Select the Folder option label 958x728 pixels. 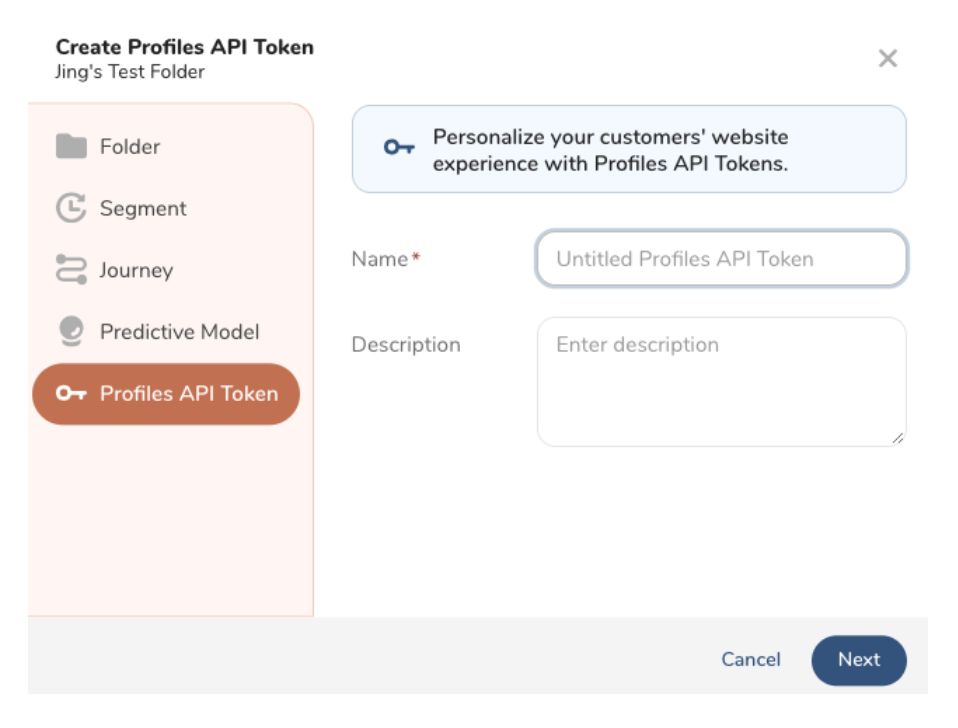130,147
